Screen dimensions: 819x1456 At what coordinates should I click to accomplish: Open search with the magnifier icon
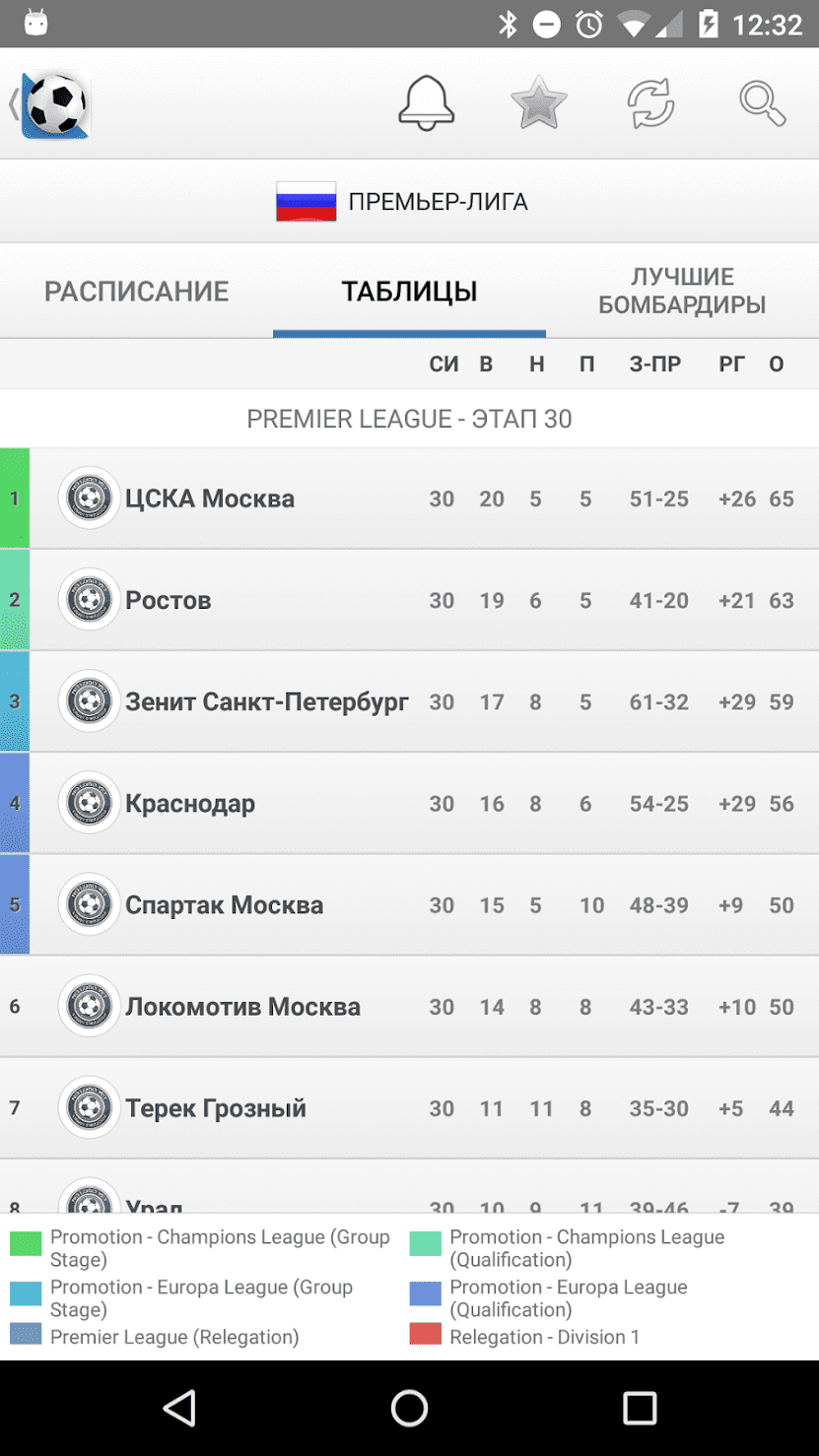[762, 102]
